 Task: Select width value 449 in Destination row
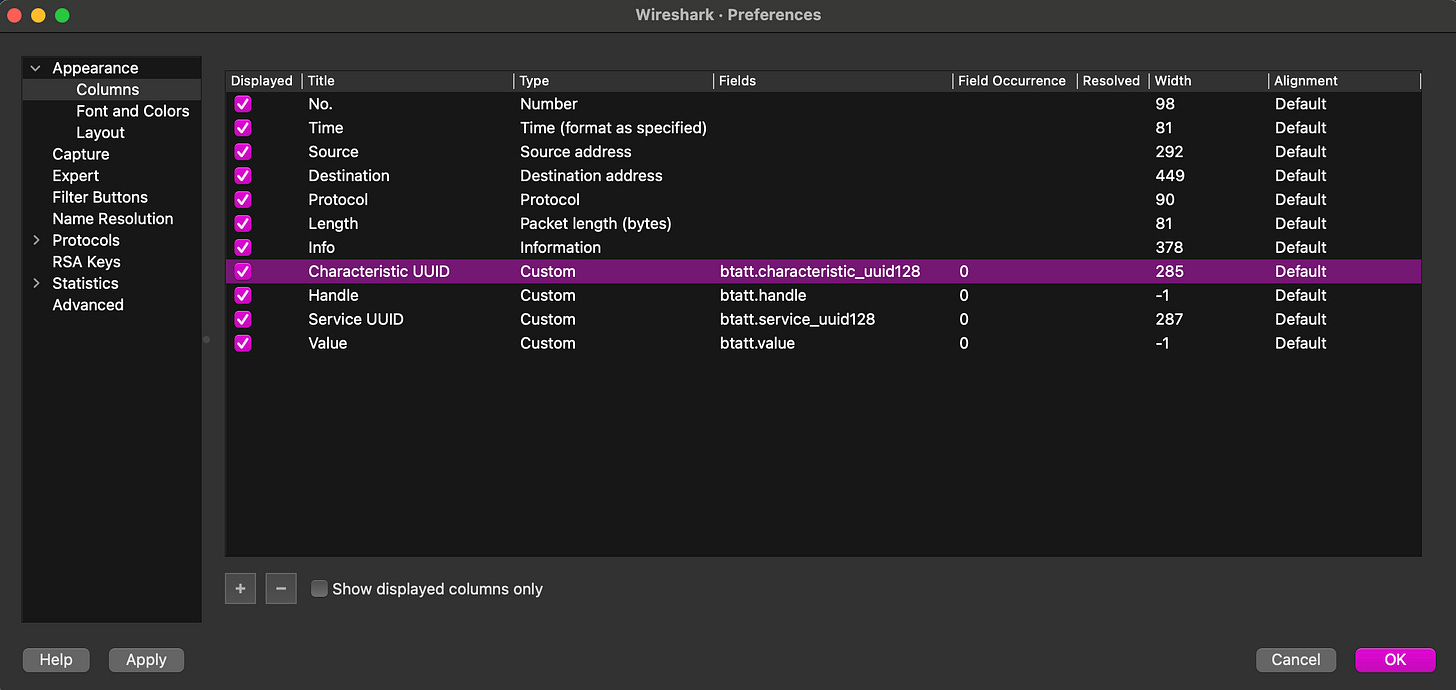point(1169,176)
